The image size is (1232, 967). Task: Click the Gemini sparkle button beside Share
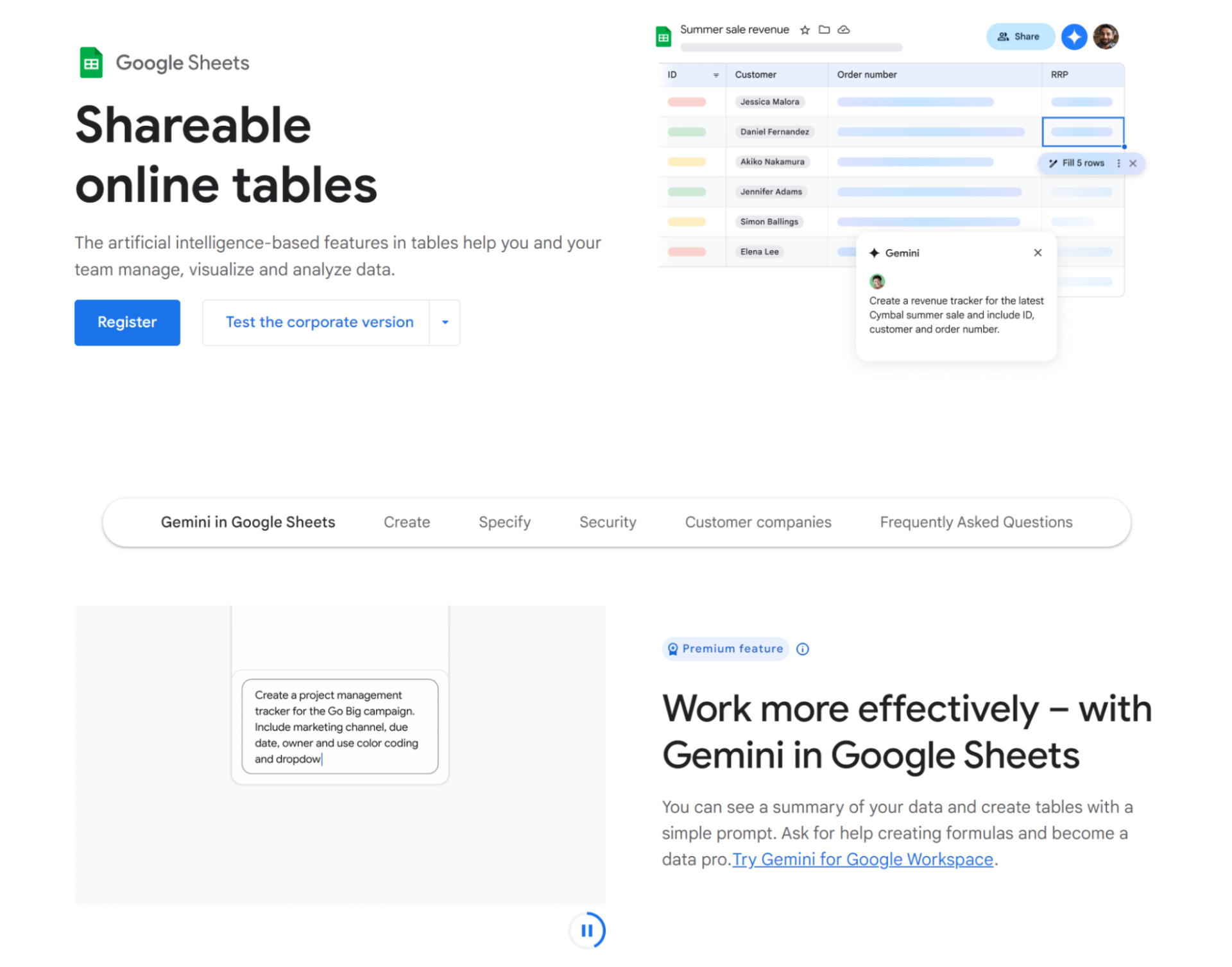point(1074,37)
